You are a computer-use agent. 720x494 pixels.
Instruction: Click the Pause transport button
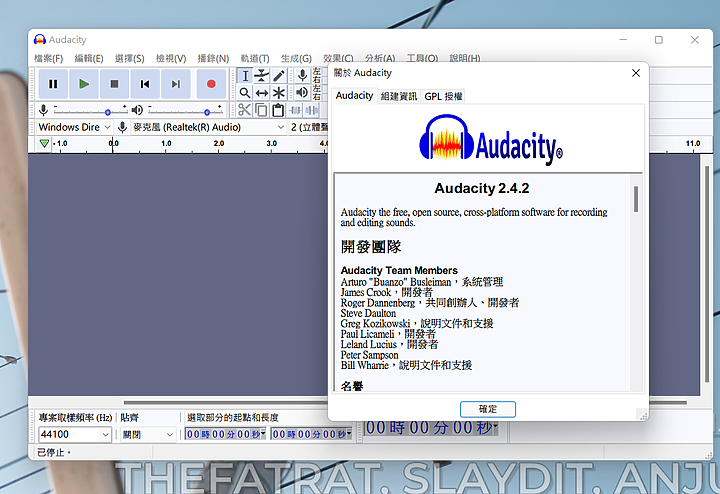(53, 84)
